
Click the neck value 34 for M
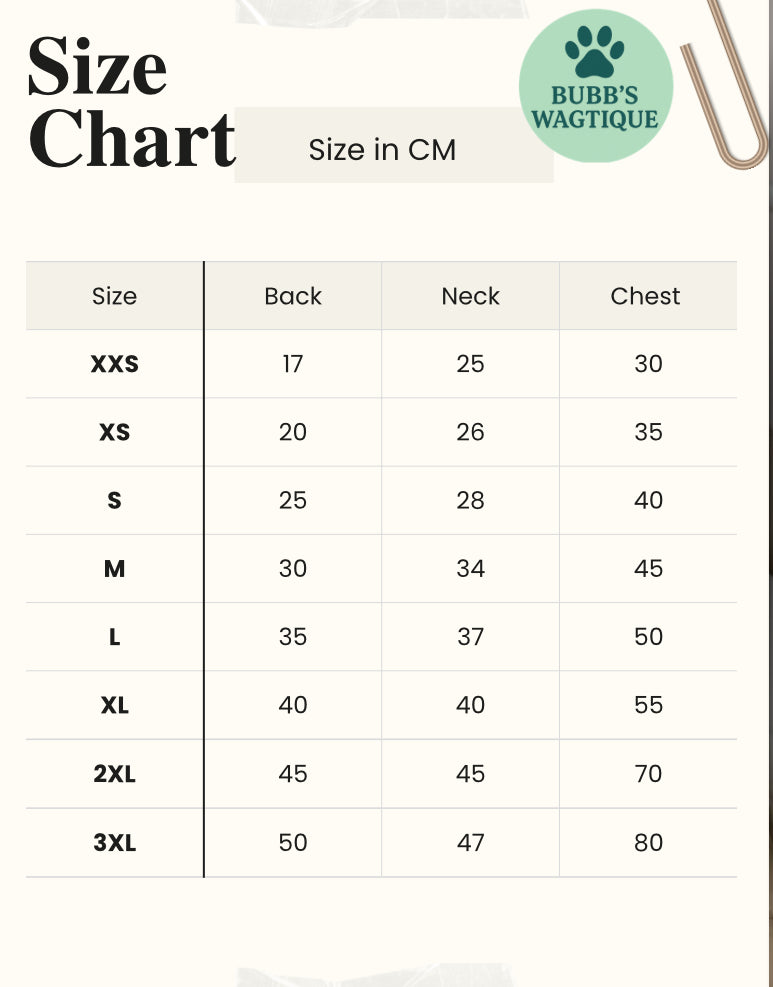pos(470,569)
